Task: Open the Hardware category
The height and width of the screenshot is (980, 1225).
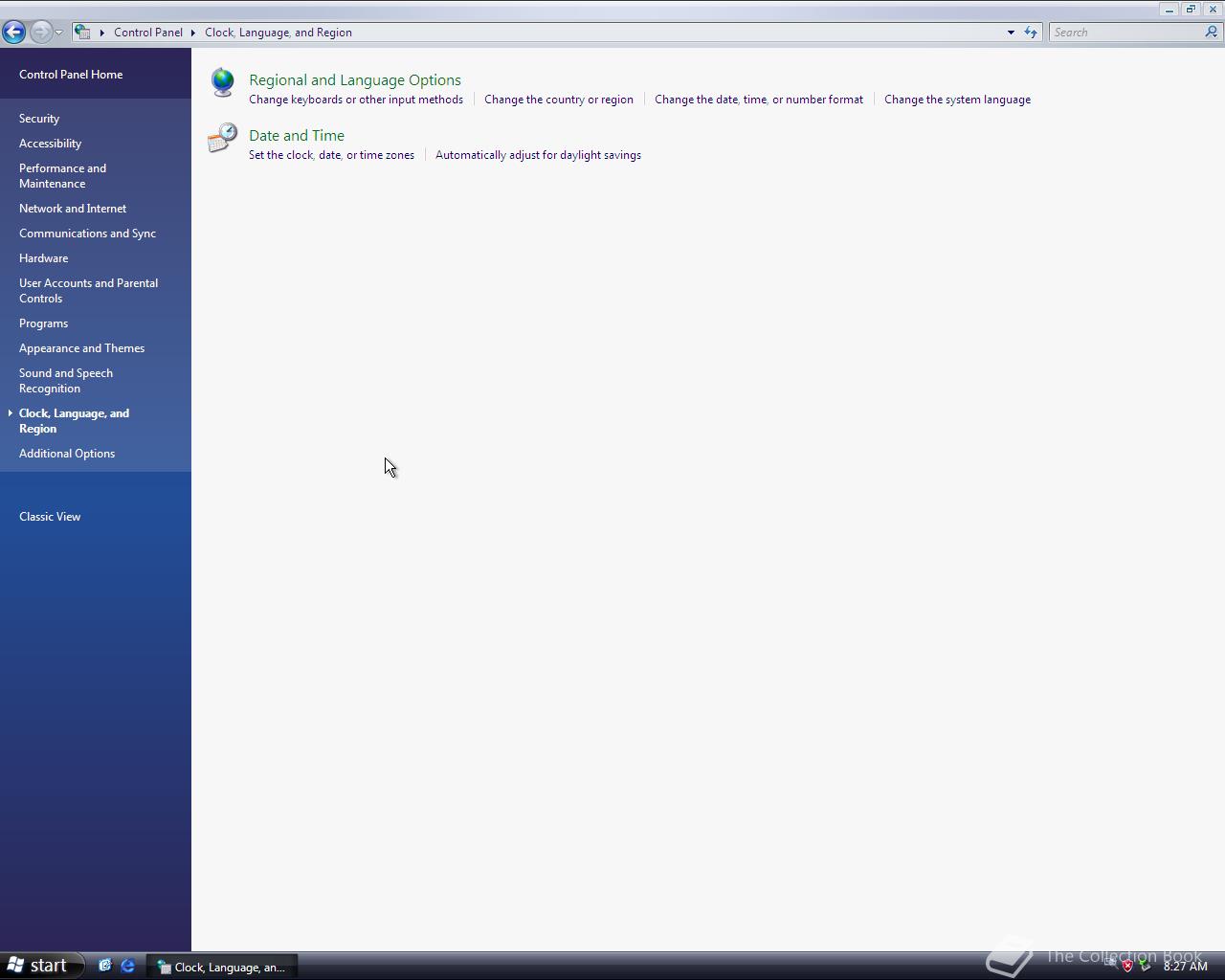Action: (44, 258)
